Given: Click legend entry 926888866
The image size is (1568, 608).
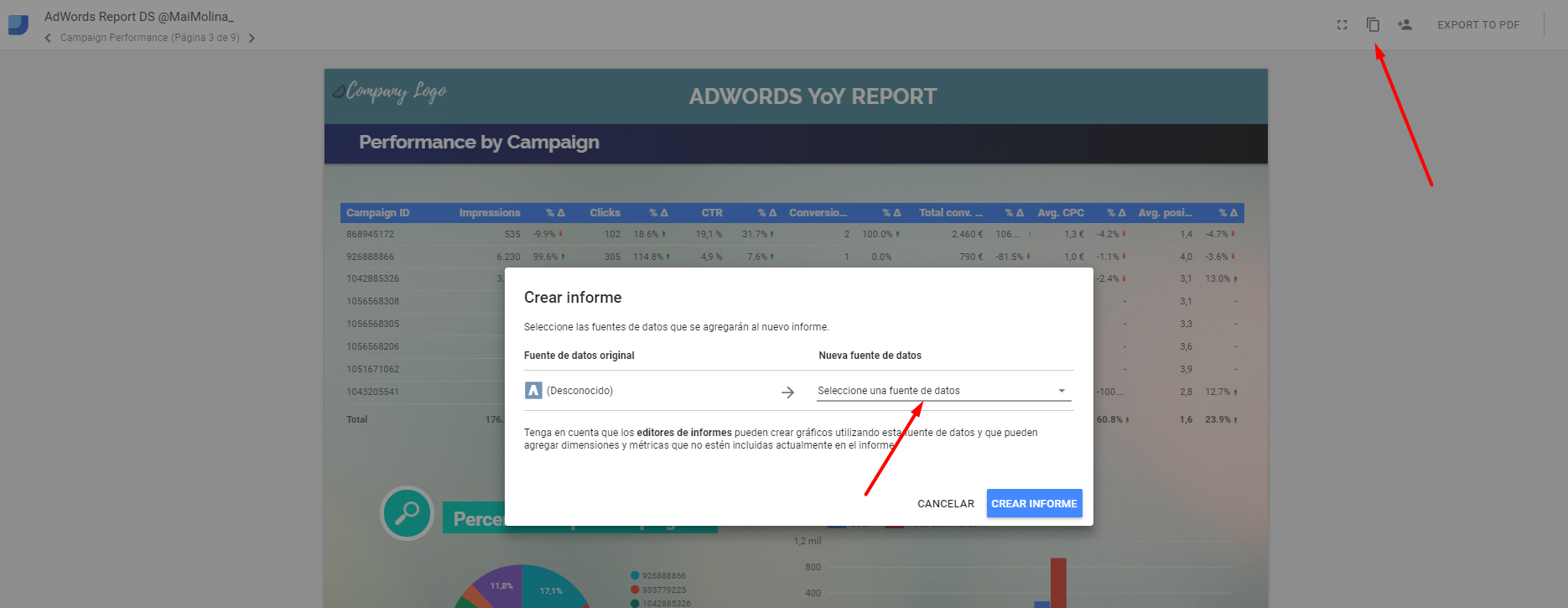Looking at the screenshot, I should pos(658,576).
